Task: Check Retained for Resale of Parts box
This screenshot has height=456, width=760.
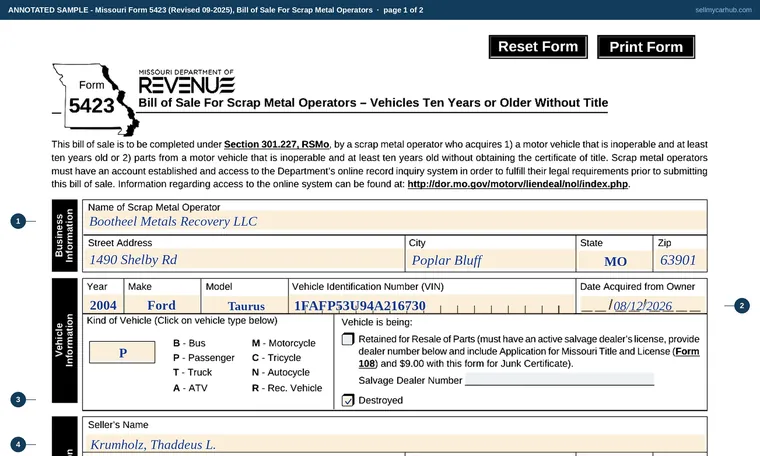Action: coord(348,339)
